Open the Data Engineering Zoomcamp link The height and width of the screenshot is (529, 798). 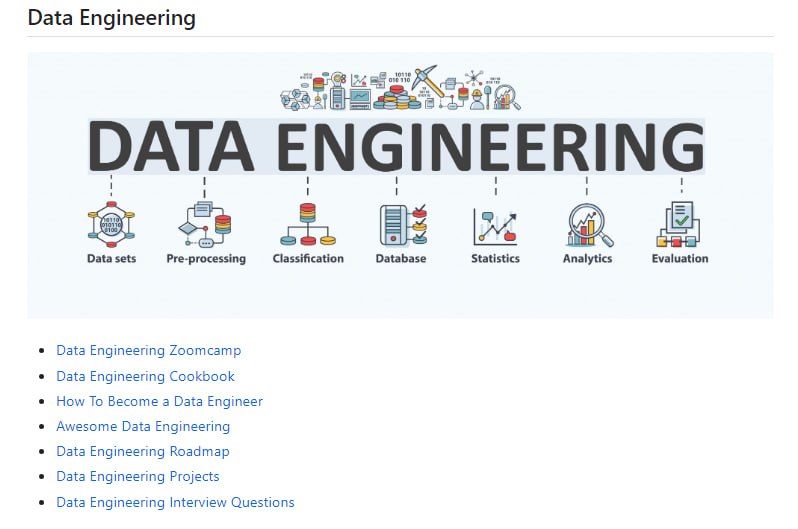[x=148, y=351]
